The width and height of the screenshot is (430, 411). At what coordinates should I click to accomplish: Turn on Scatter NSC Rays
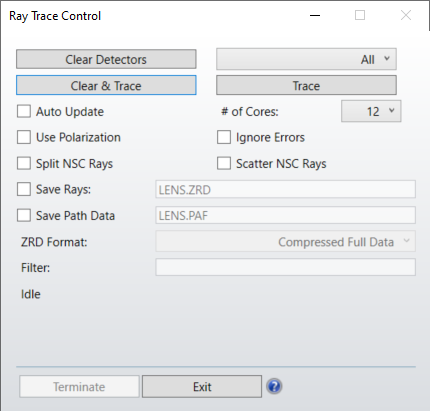224,163
